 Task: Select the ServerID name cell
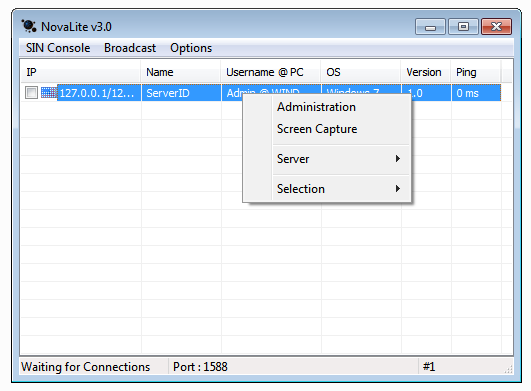click(x=181, y=93)
